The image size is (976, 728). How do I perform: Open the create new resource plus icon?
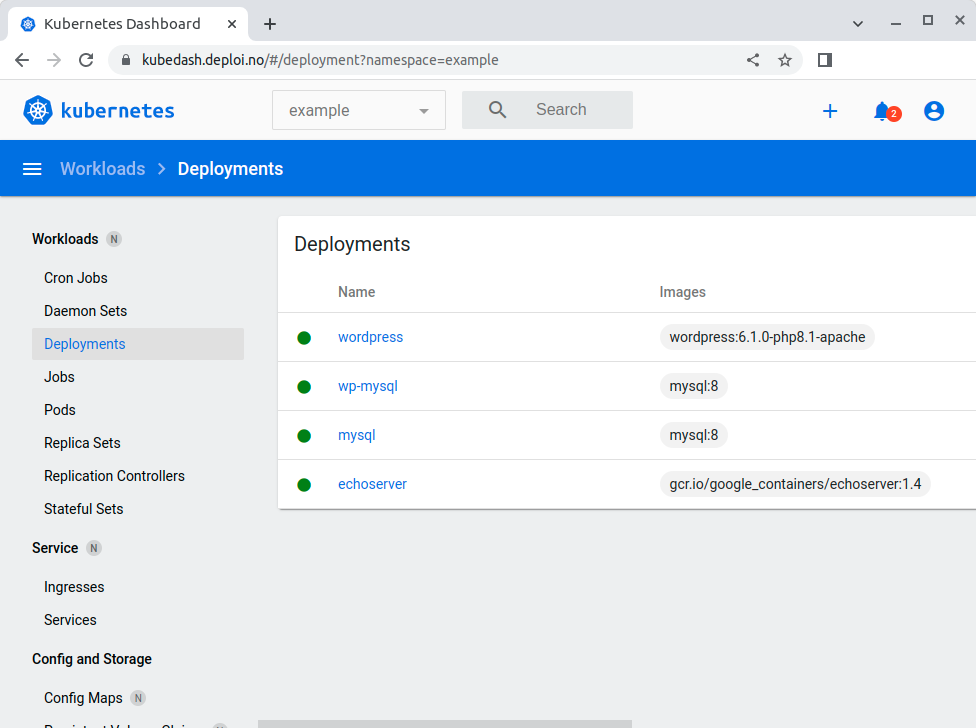(830, 111)
